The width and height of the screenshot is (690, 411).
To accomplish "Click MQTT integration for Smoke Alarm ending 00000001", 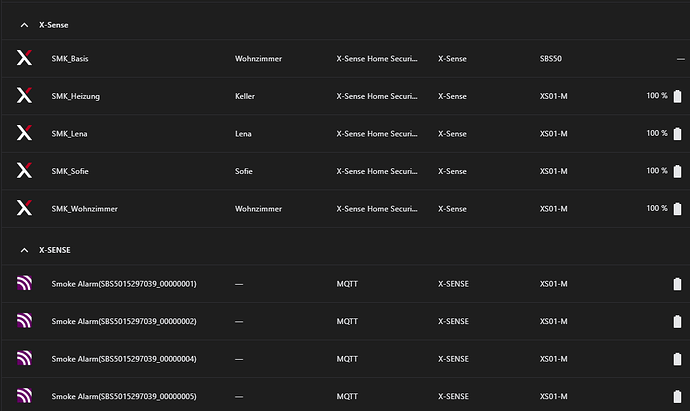I will pyautogui.click(x=347, y=284).
